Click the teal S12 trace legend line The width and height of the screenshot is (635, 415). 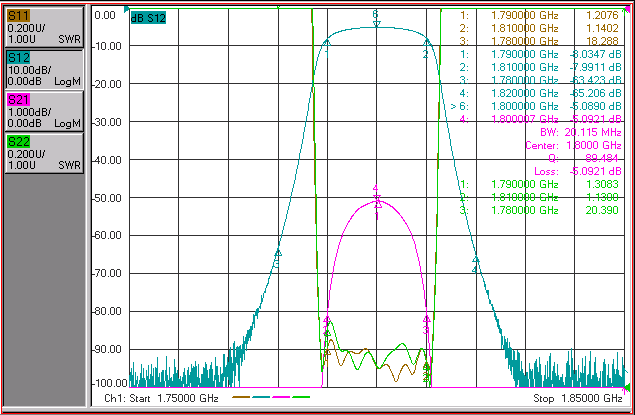pyautogui.click(x=261, y=397)
